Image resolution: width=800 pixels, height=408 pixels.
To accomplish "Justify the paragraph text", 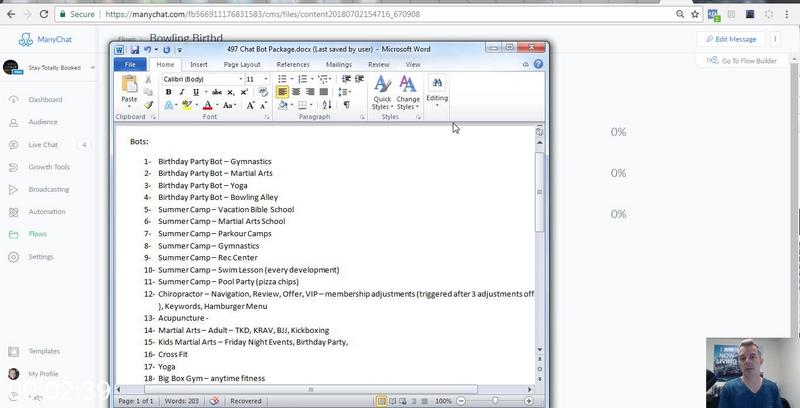I will pyautogui.click(x=323, y=92).
